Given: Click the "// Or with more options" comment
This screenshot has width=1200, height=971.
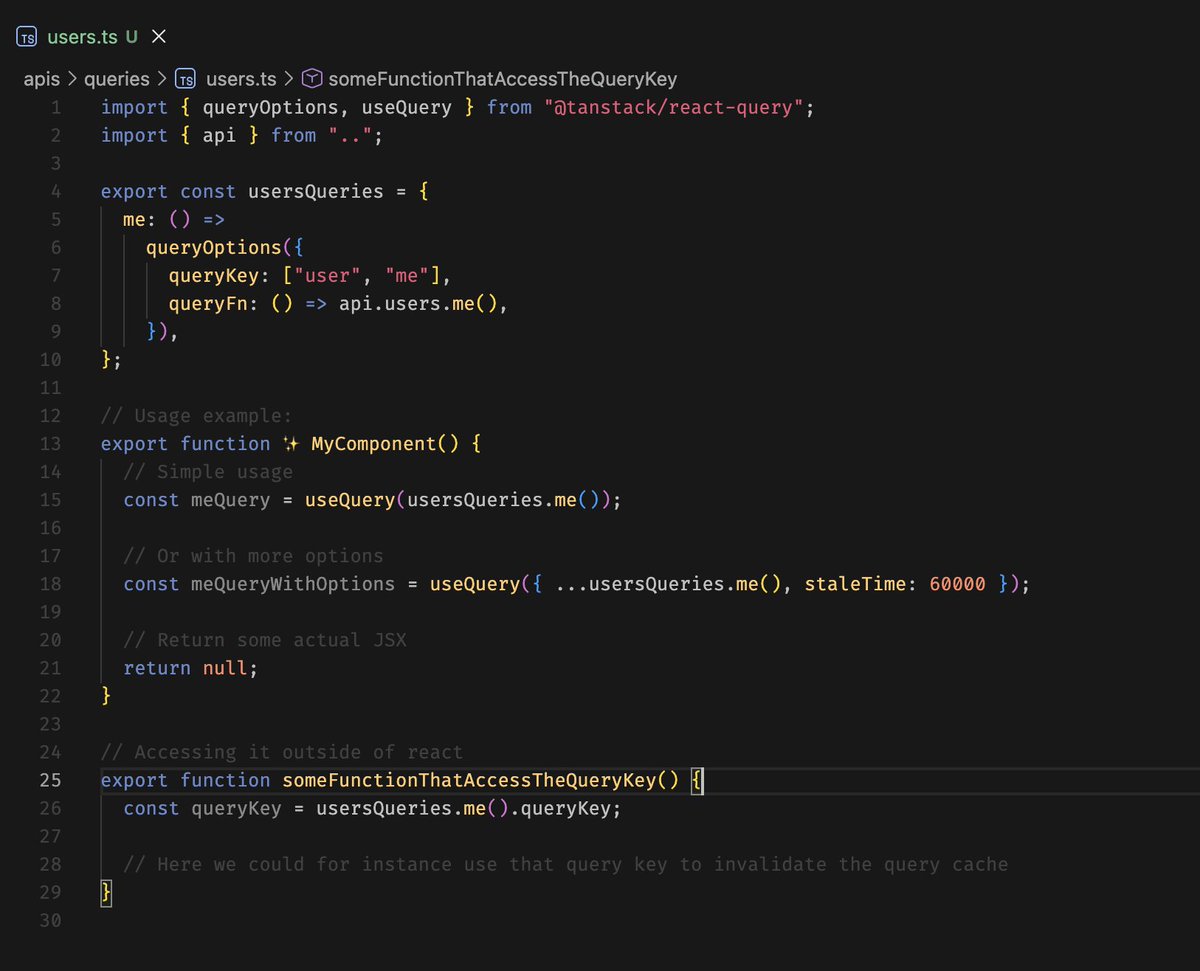Looking at the screenshot, I should 253,555.
